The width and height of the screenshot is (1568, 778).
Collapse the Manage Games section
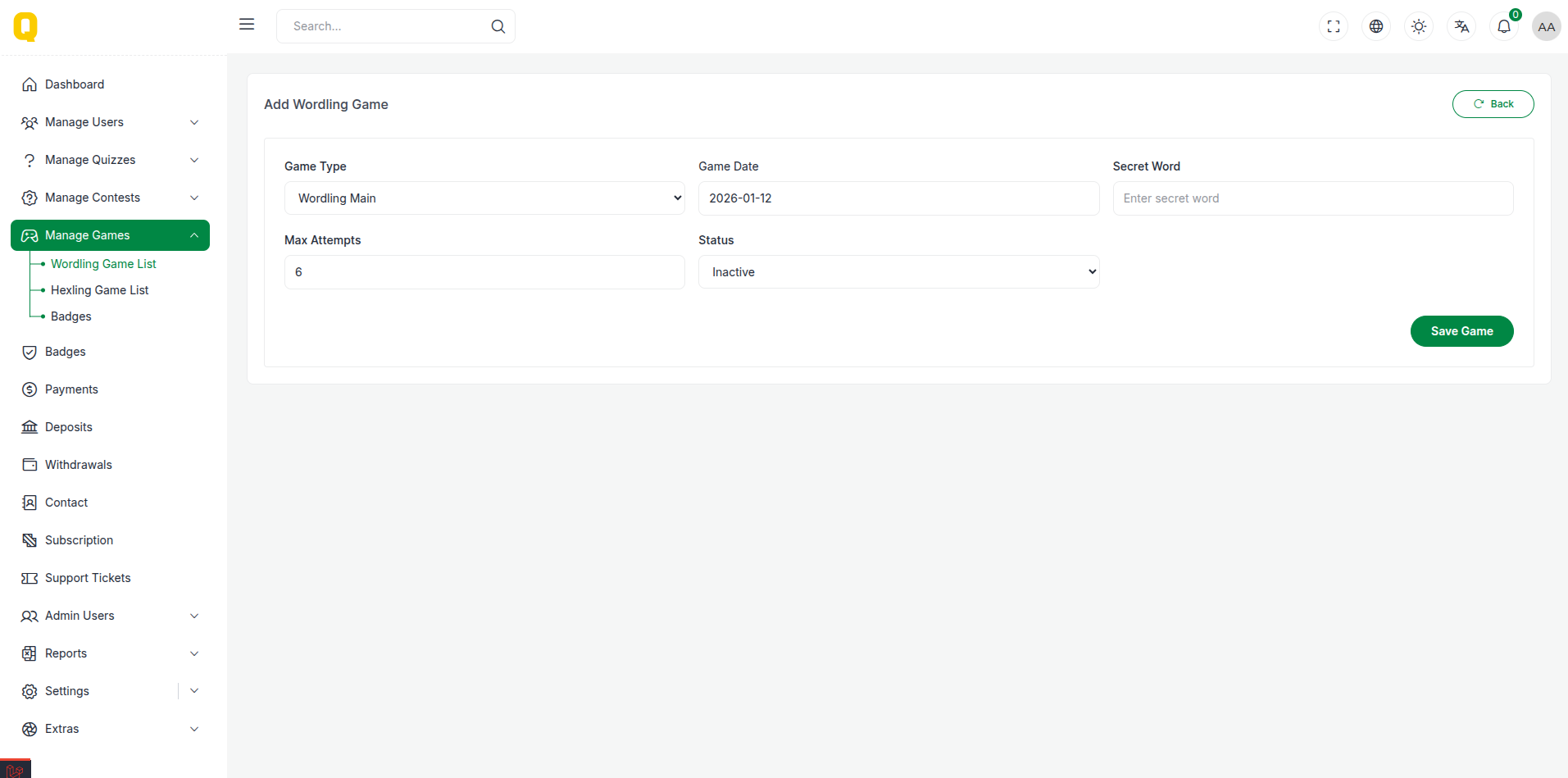point(110,235)
